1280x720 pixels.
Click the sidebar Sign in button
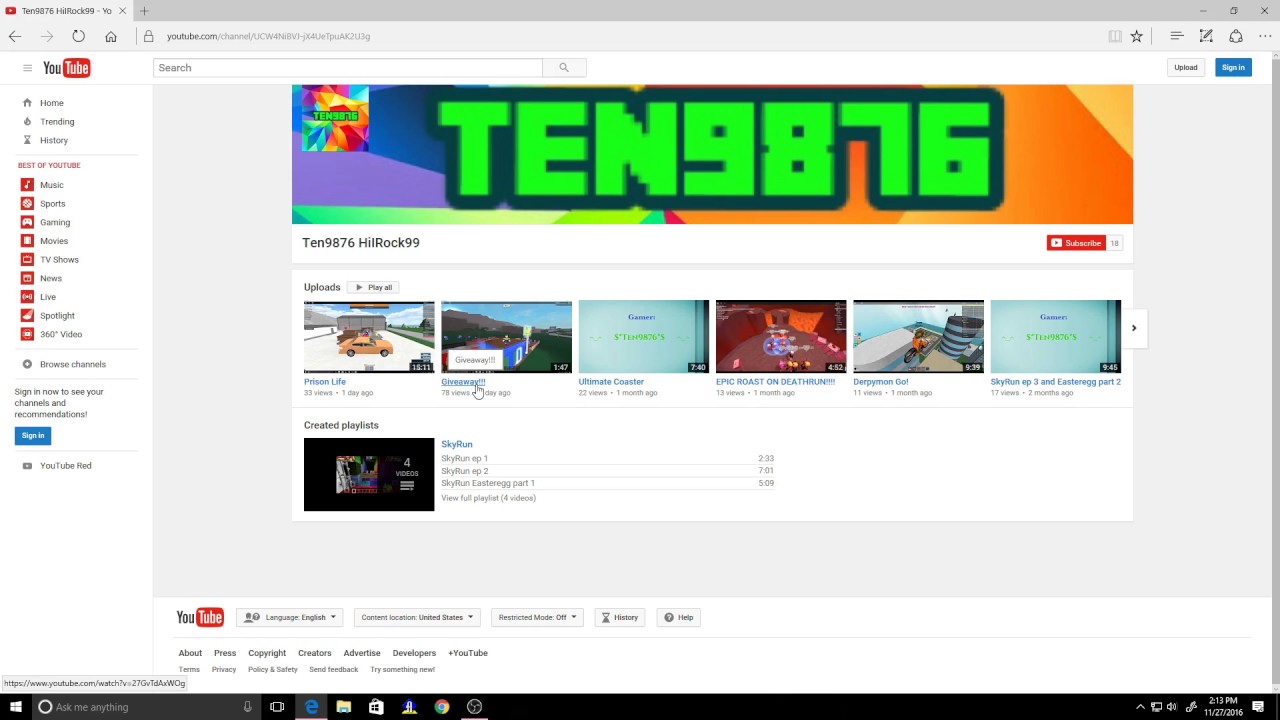(x=33, y=435)
